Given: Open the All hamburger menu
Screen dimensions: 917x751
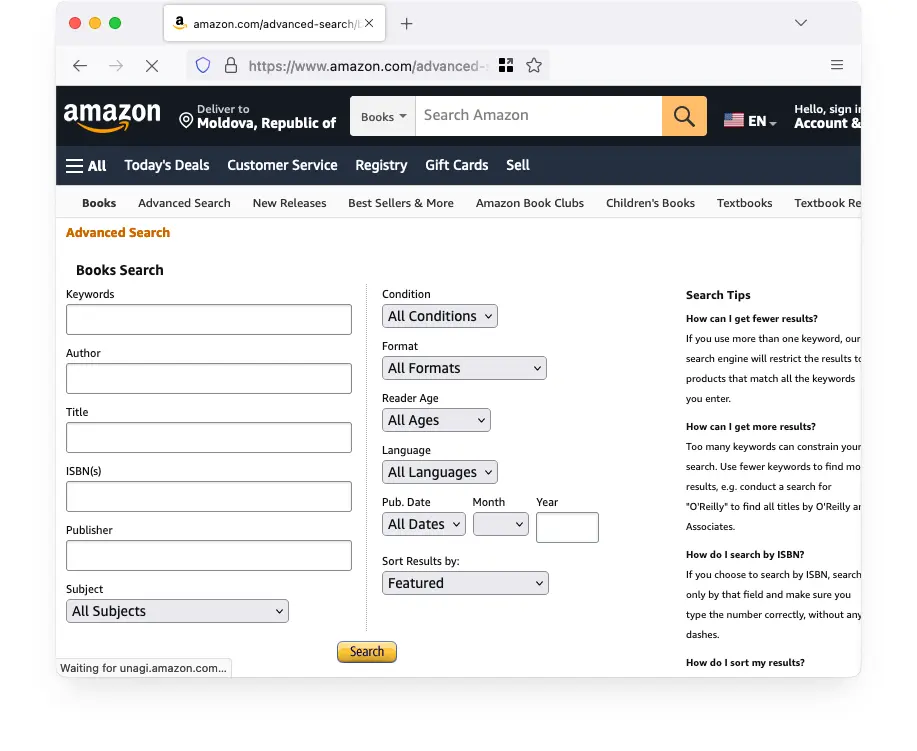Looking at the screenshot, I should [x=86, y=166].
